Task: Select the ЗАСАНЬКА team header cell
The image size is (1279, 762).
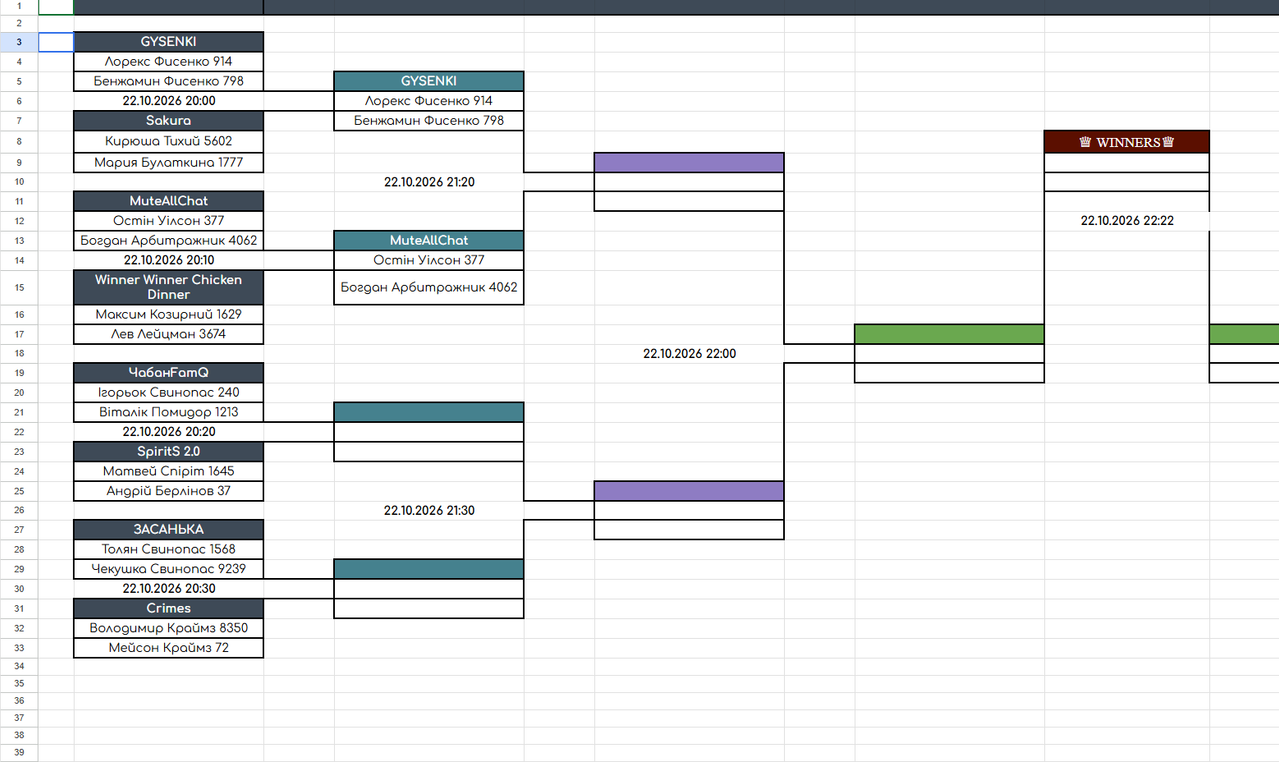Action: tap(169, 530)
